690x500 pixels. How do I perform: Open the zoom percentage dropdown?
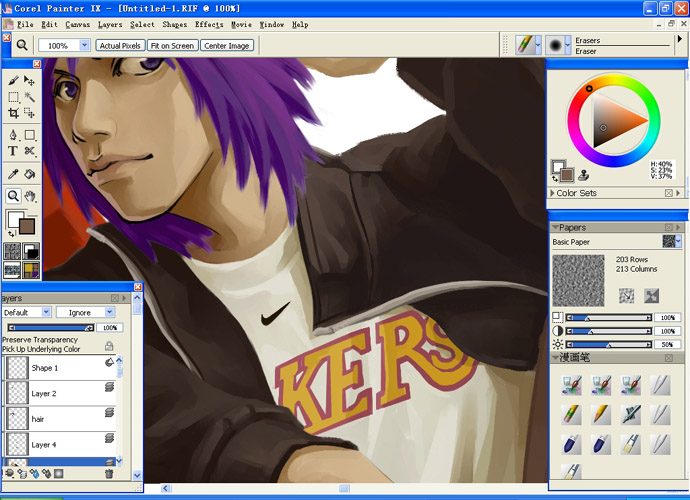(x=84, y=45)
